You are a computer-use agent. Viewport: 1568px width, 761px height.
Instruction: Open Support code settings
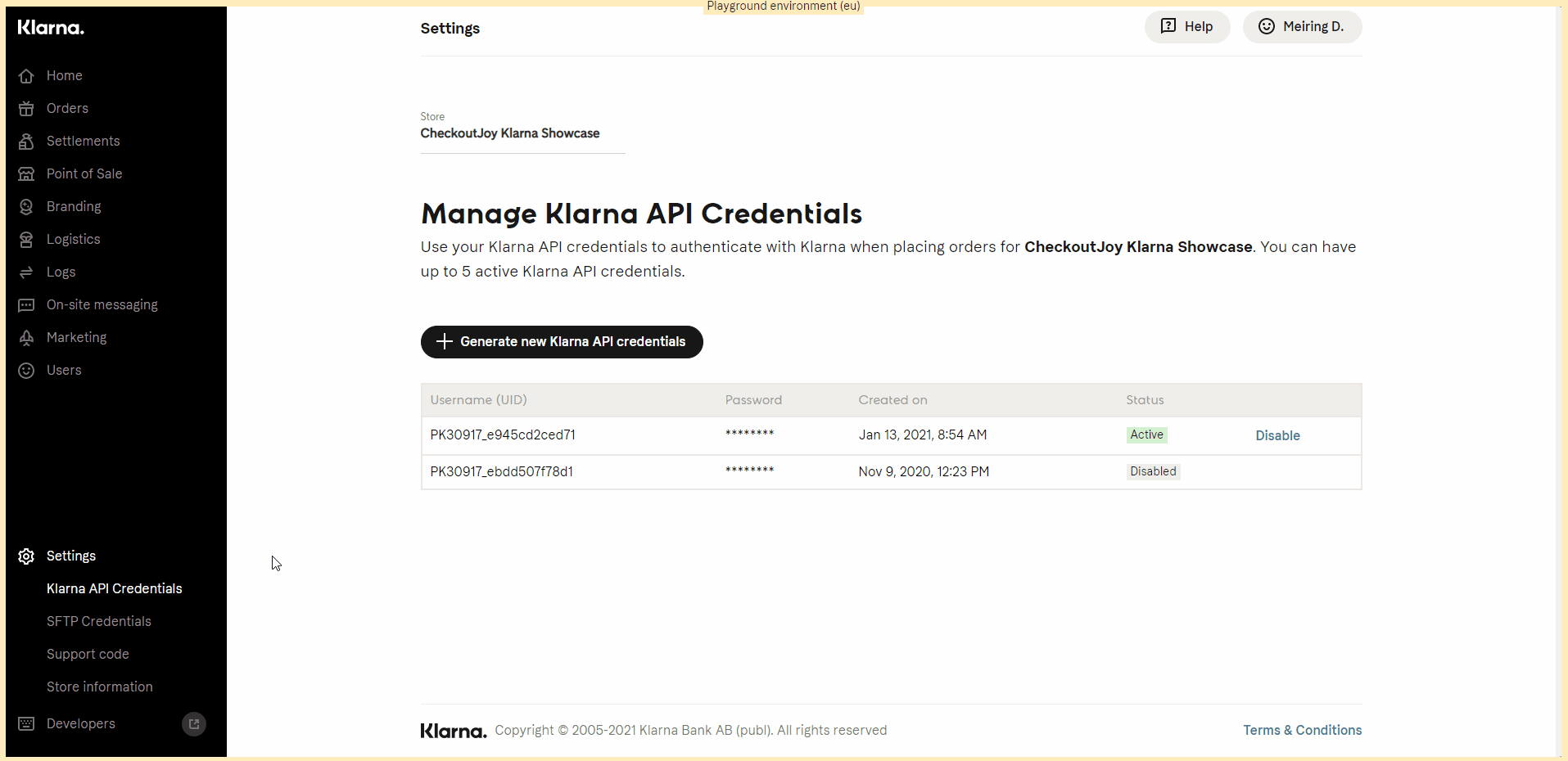88,654
